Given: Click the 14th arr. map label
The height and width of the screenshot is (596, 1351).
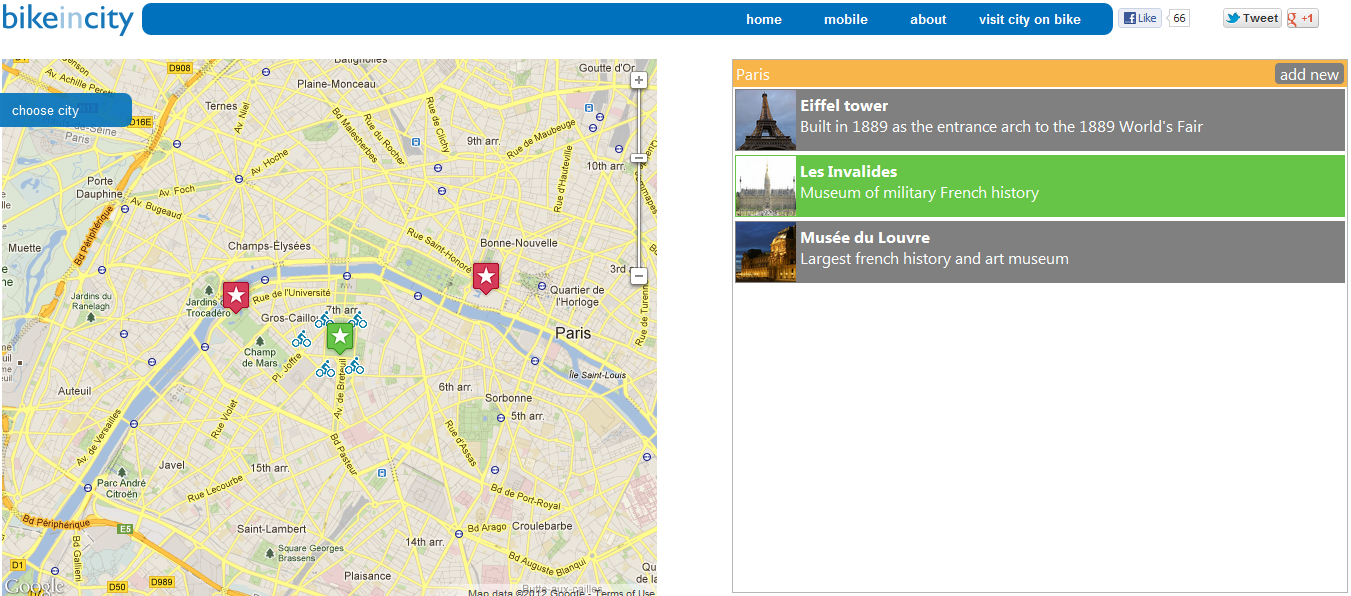Looking at the screenshot, I should pos(425,542).
